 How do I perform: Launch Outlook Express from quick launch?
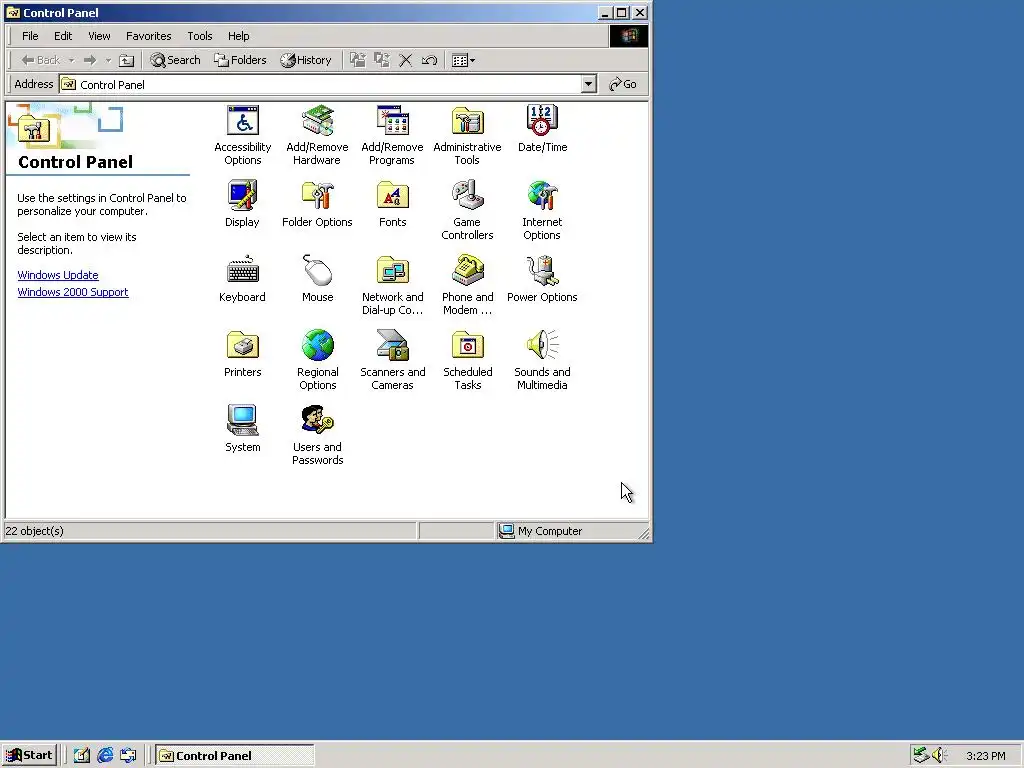pyautogui.click(x=128, y=756)
